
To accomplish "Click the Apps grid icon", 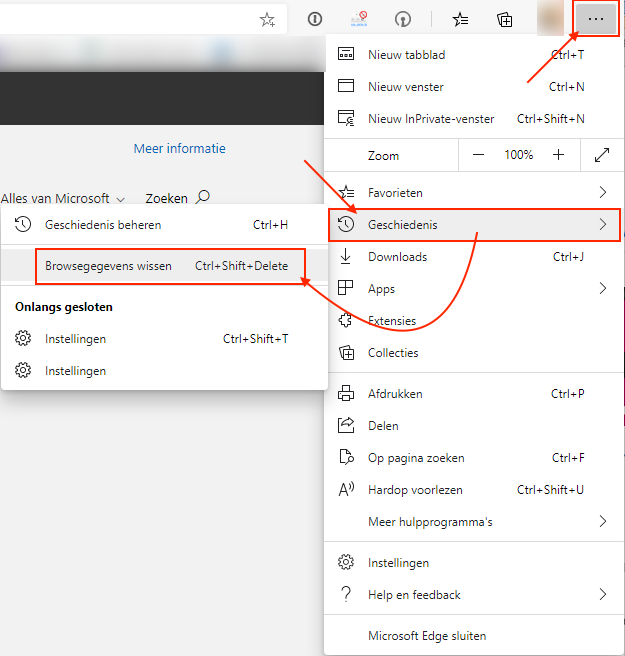I will [346, 288].
